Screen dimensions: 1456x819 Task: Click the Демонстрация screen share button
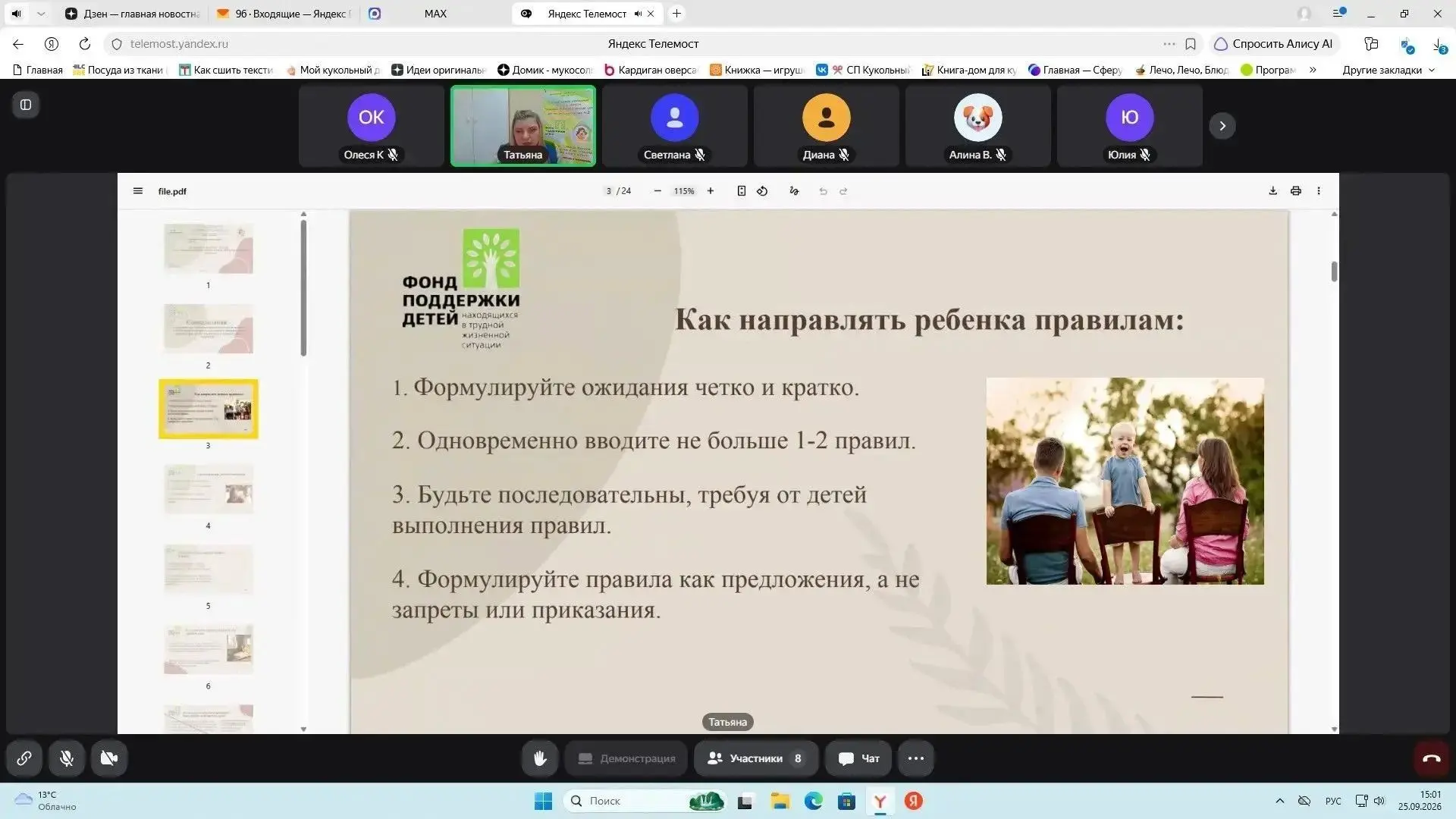click(x=626, y=758)
